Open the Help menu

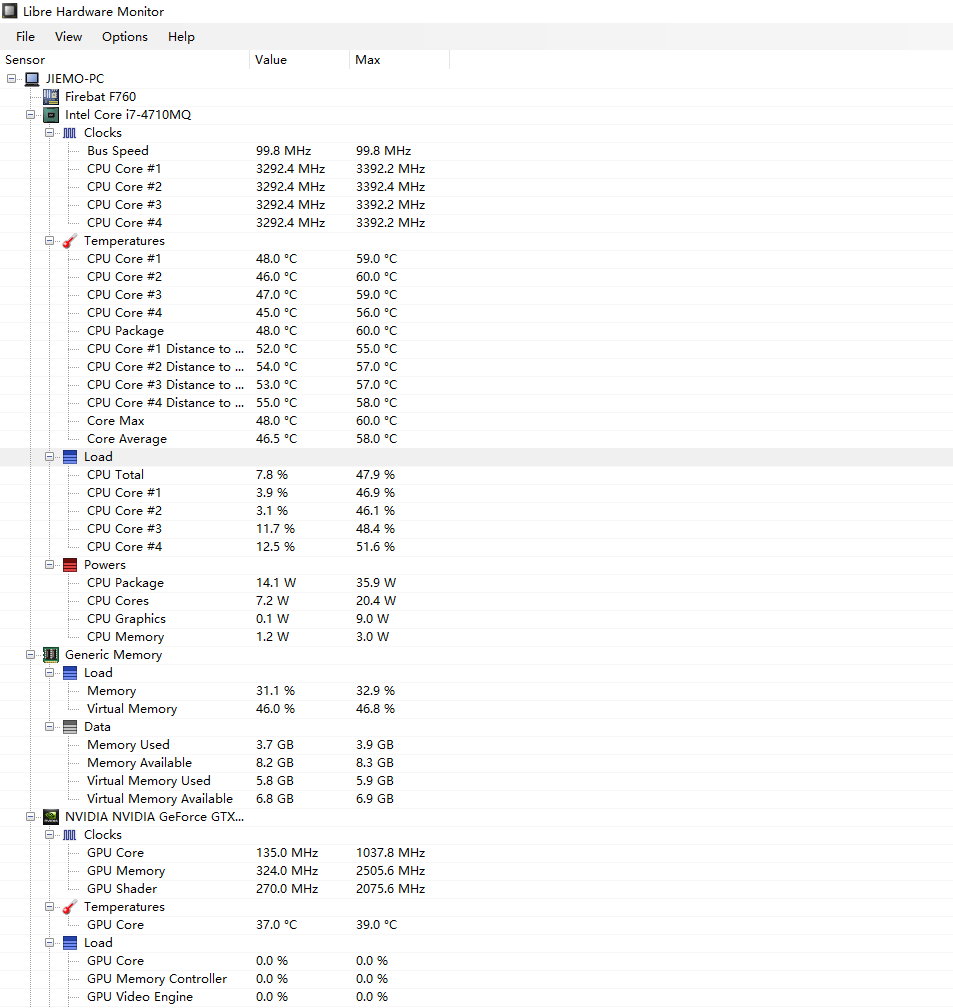click(181, 37)
